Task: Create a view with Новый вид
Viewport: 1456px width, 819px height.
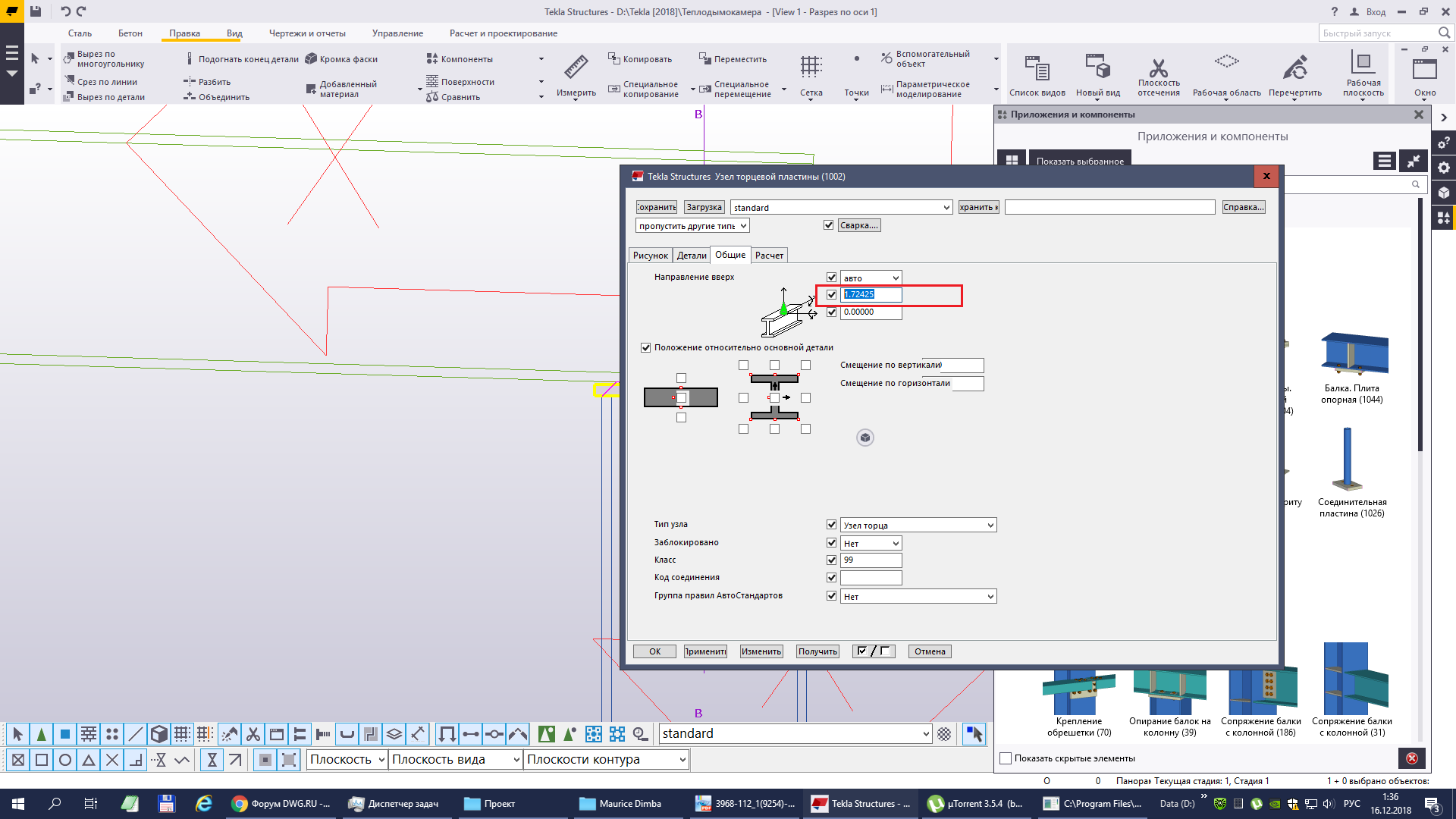Action: click(1097, 76)
